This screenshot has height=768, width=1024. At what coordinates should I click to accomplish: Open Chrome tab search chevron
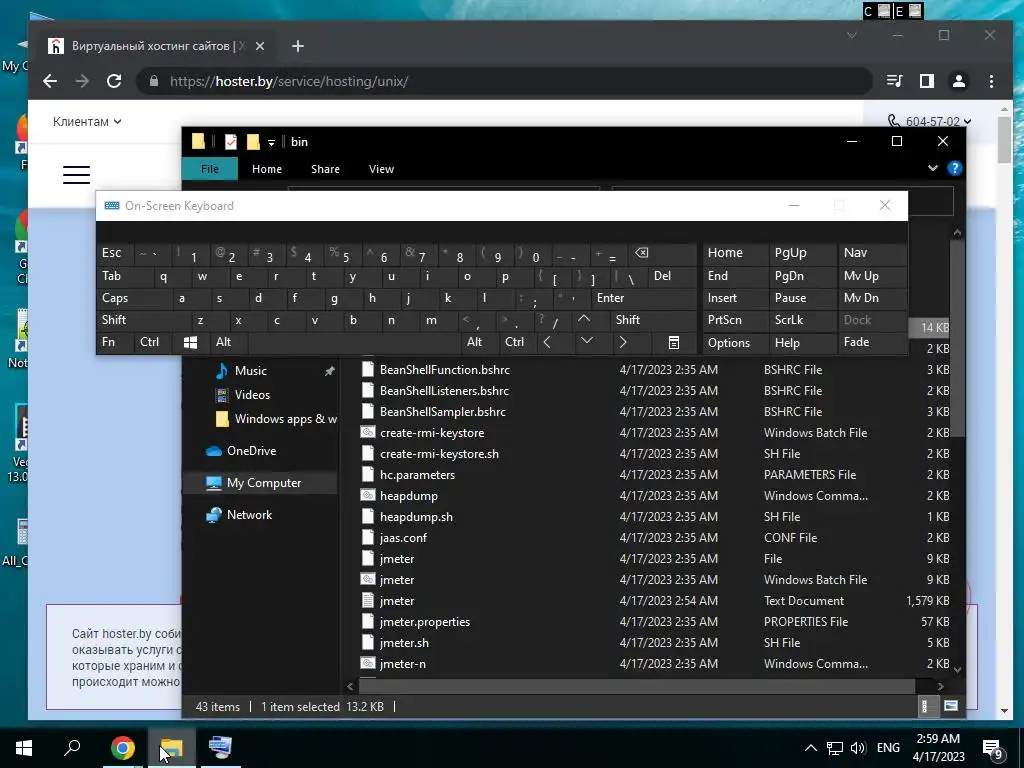852,35
